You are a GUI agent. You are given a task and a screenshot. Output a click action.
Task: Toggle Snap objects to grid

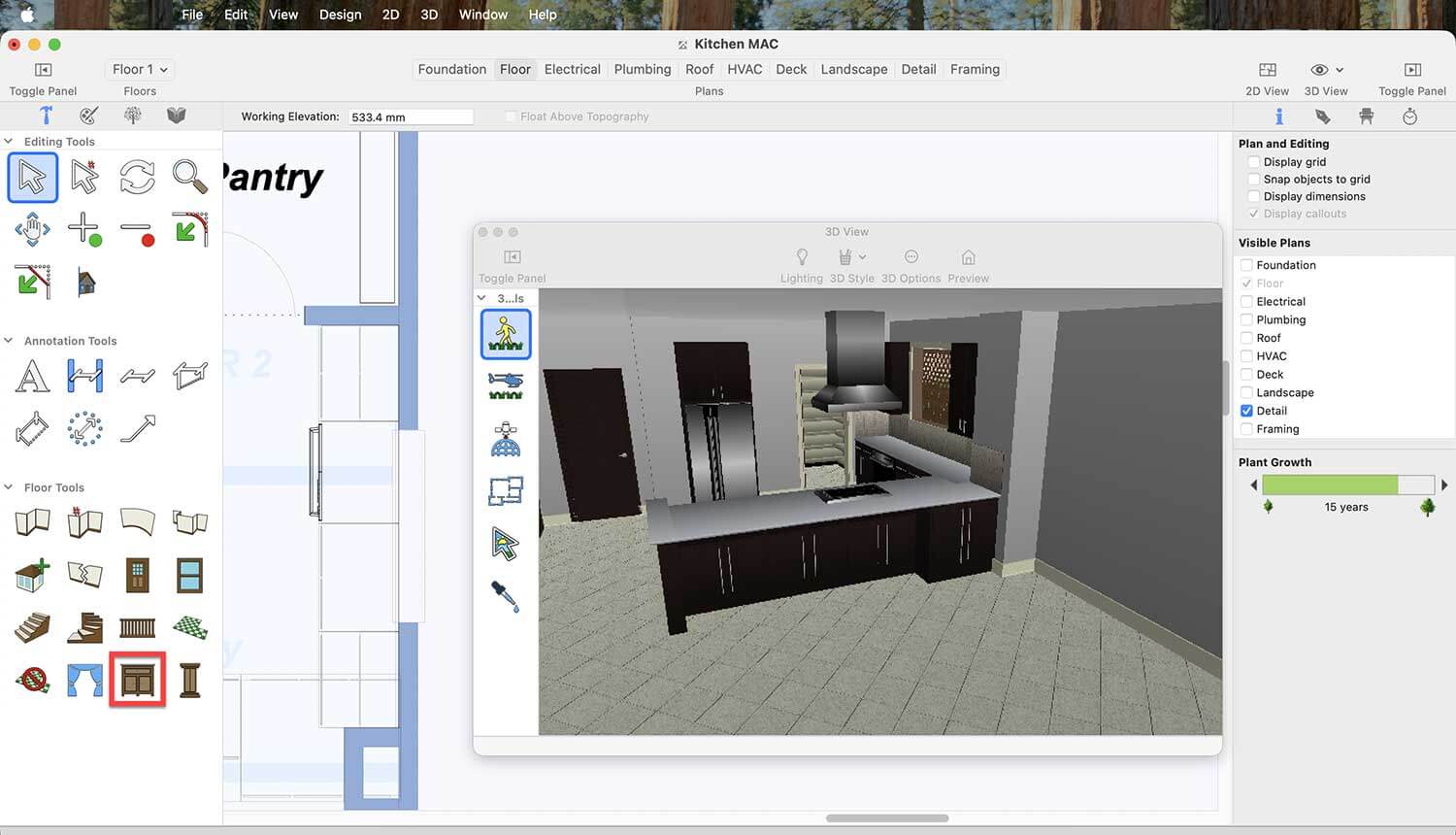[1254, 180]
